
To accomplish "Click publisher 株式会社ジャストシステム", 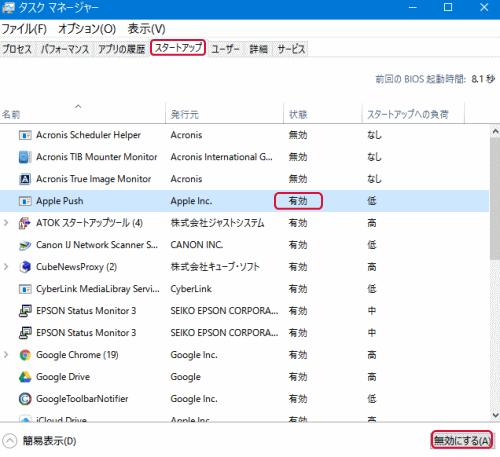I will click(217, 223).
